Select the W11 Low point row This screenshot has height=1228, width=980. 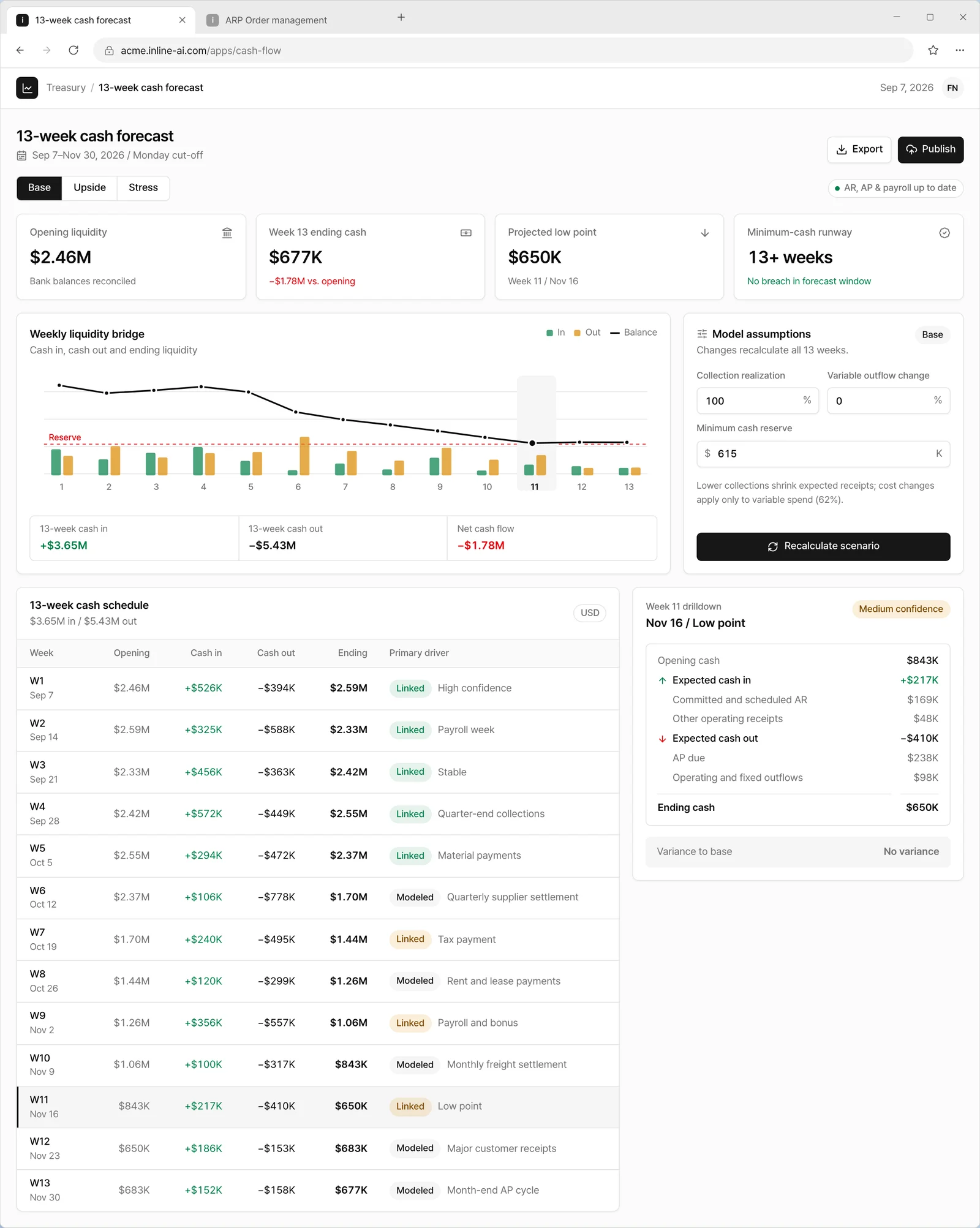click(x=318, y=1107)
